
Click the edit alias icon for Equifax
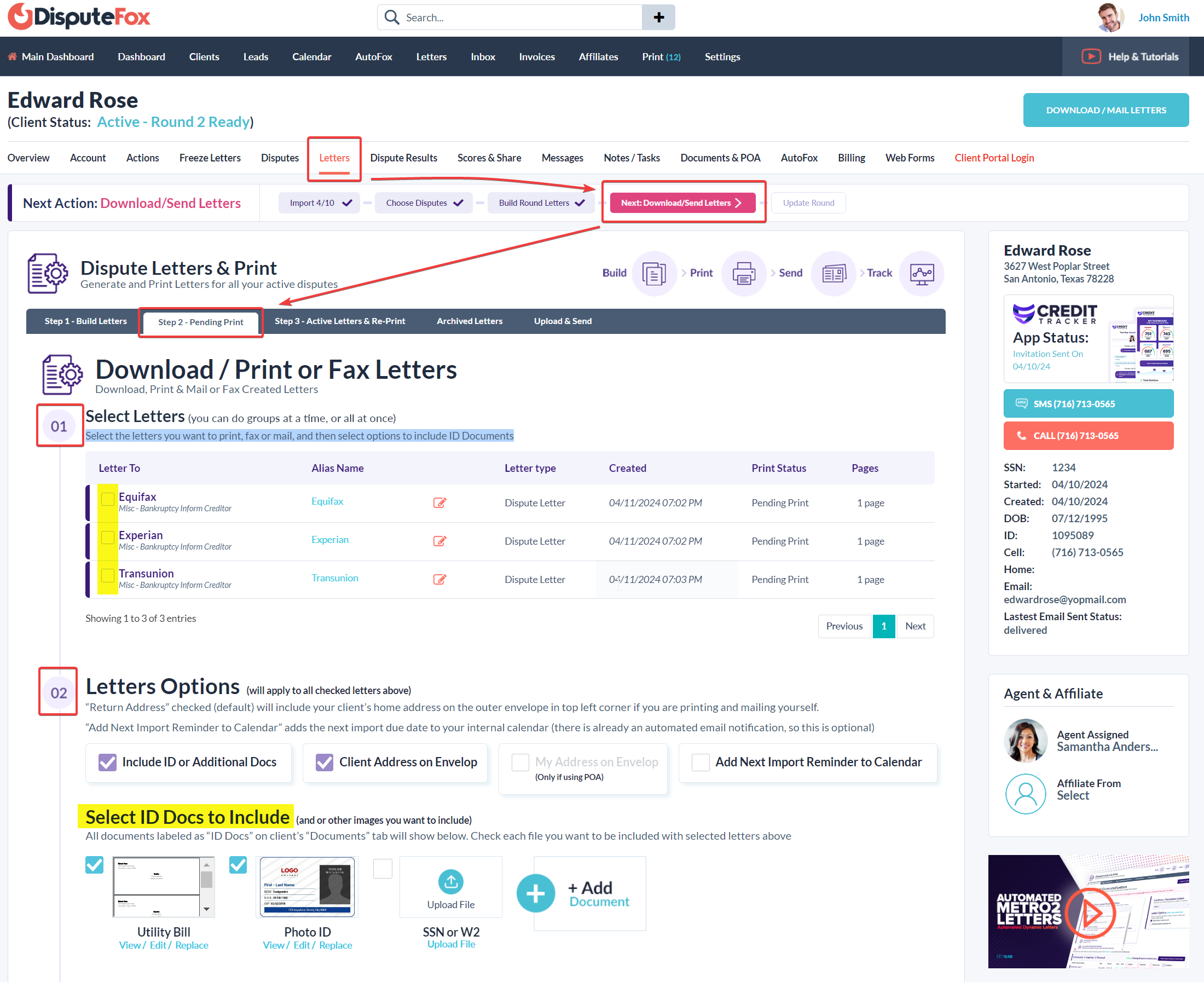click(439, 502)
